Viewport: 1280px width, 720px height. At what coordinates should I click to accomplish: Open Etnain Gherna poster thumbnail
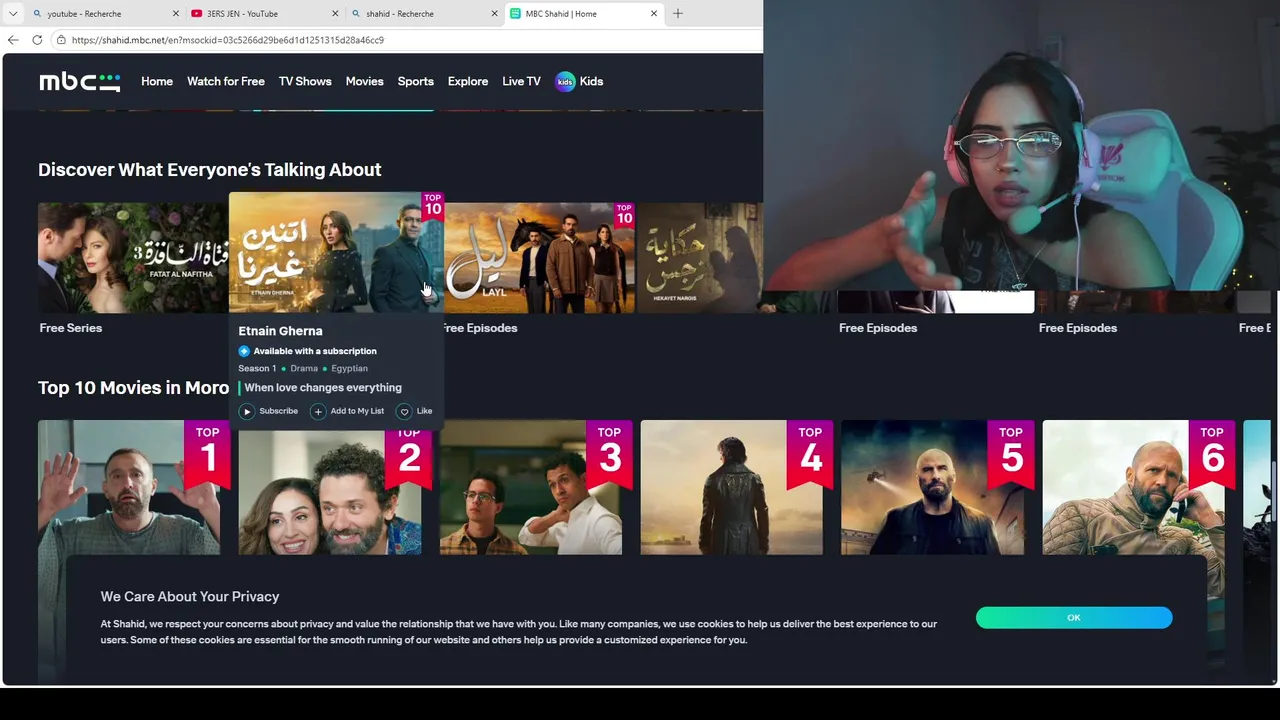click(x=336, y=252)
